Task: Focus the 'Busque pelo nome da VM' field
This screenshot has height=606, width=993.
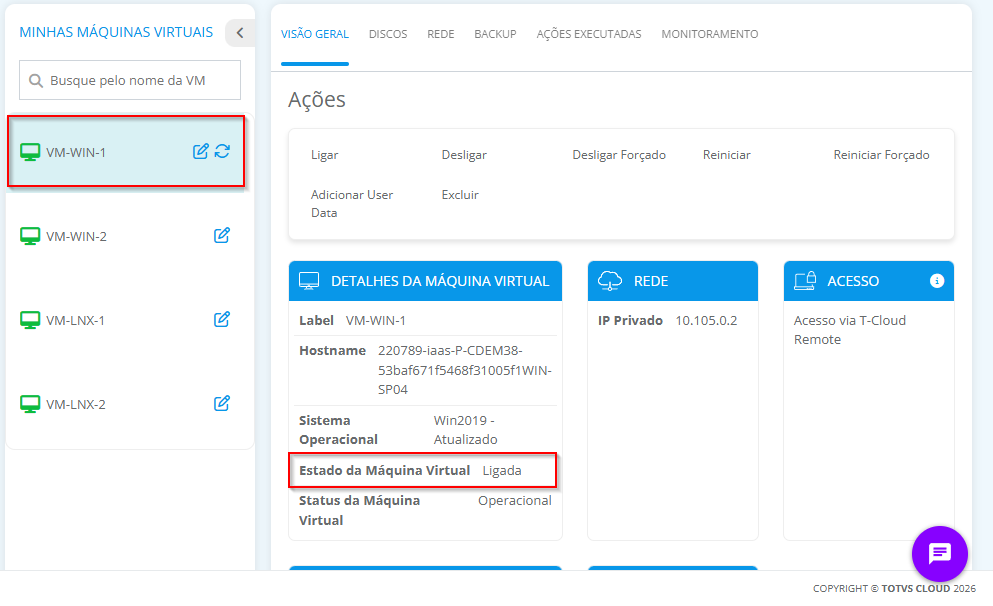Action: tap(130, 80)
